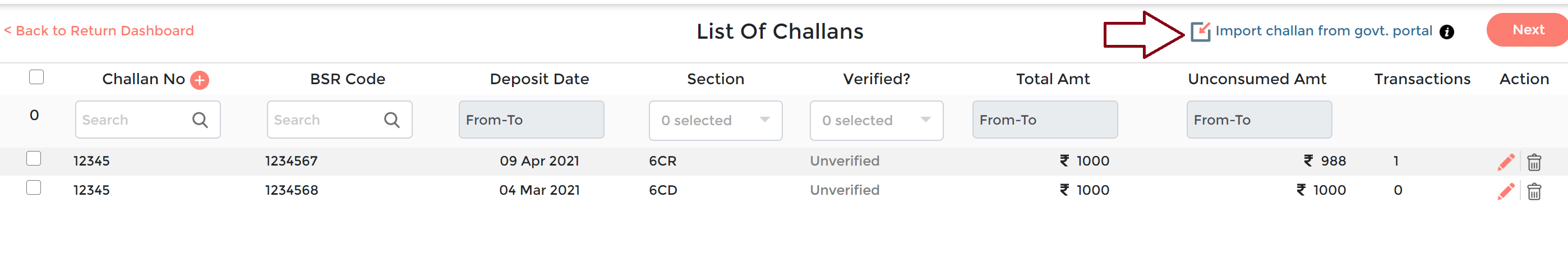Image resolution: width=1568 pixels, height=275 pixels.
Task: Go back to Return Dashboard
Action: (99, 31)
